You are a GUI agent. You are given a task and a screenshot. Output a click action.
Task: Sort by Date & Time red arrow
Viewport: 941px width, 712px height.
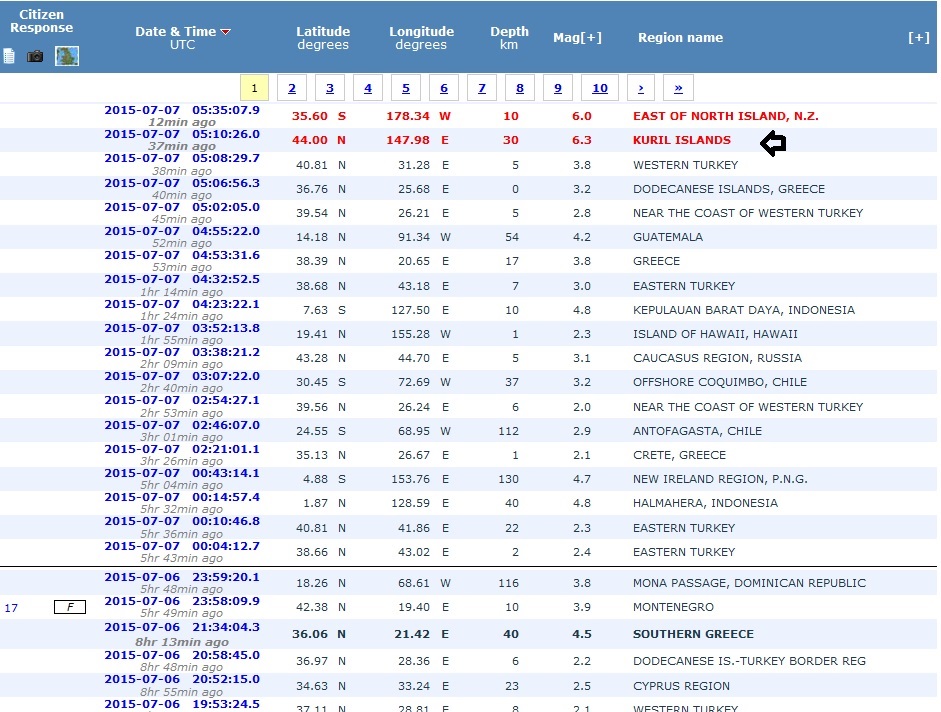click(226, 32)
